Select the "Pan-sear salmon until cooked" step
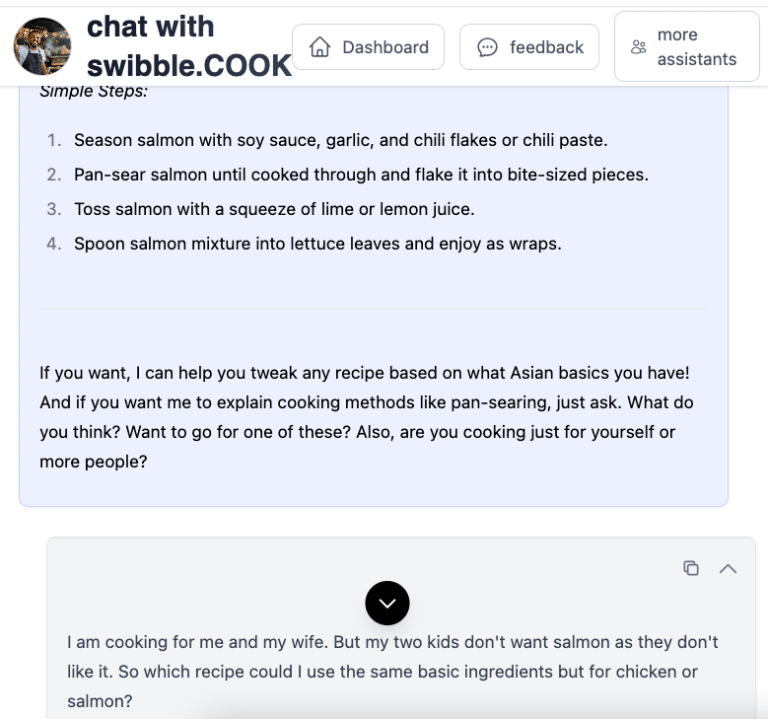 [360, 174]
